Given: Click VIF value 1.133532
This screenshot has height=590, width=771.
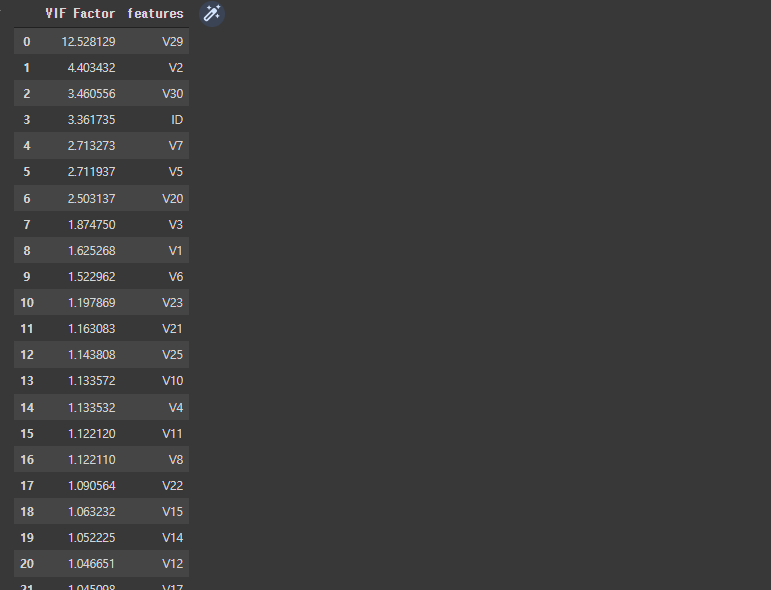Looking at the screenshot, I should [91, 408].
